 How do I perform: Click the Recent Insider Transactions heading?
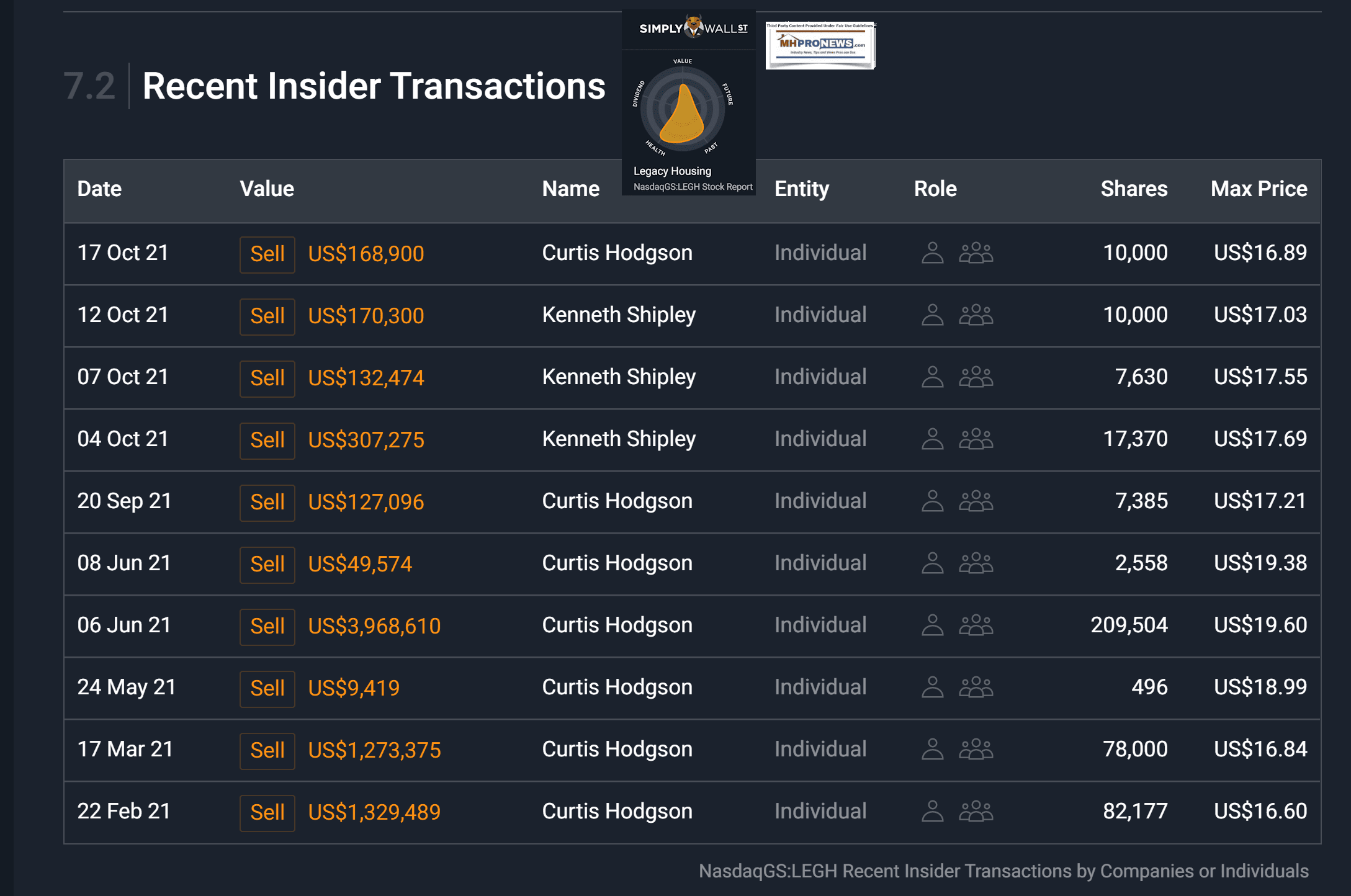(374, 86)
